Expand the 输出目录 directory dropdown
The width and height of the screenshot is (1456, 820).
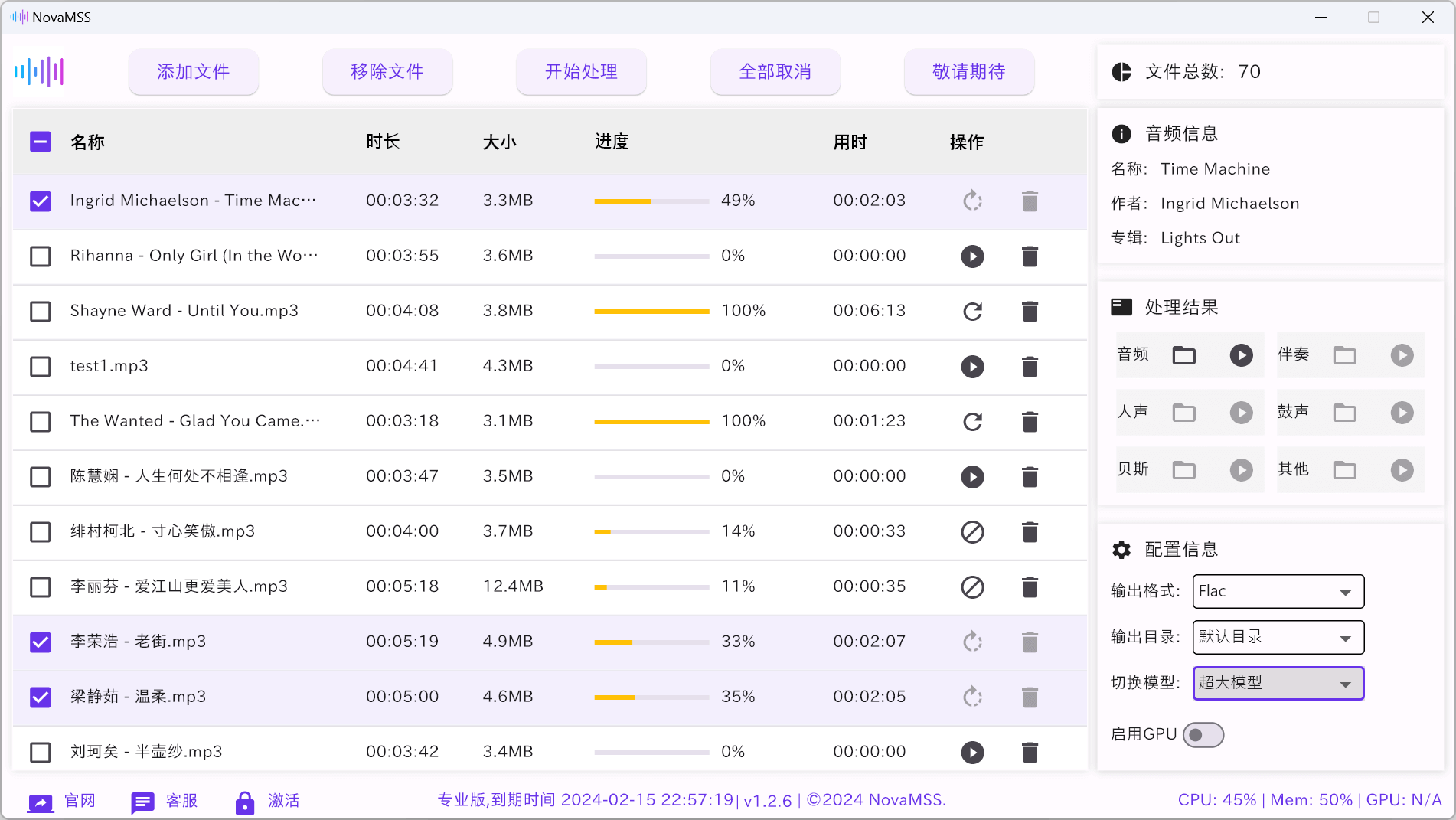click(x=1277, y=637)
